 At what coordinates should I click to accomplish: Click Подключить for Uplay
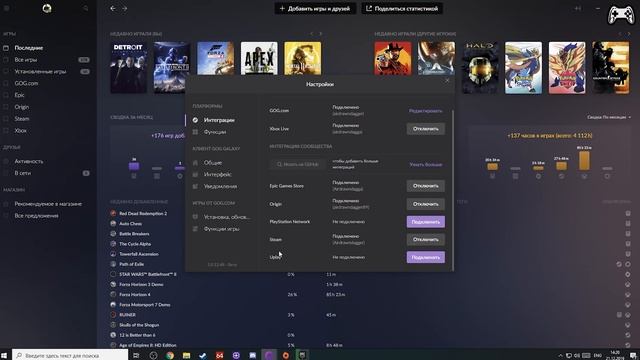[426, 257]
